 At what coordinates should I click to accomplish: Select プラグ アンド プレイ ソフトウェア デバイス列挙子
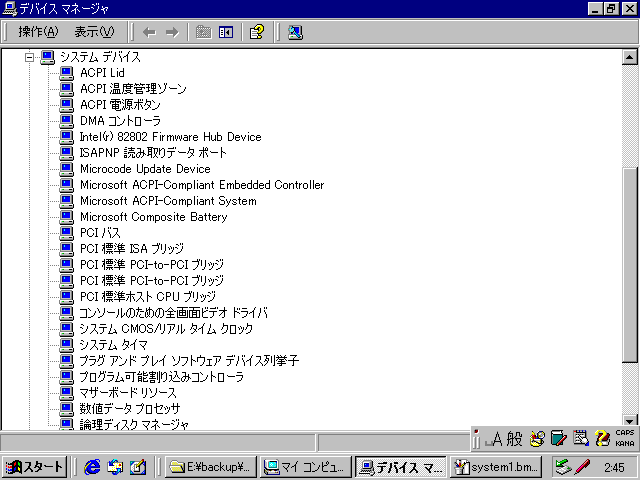pyautogui.click(x=189, y=361)
